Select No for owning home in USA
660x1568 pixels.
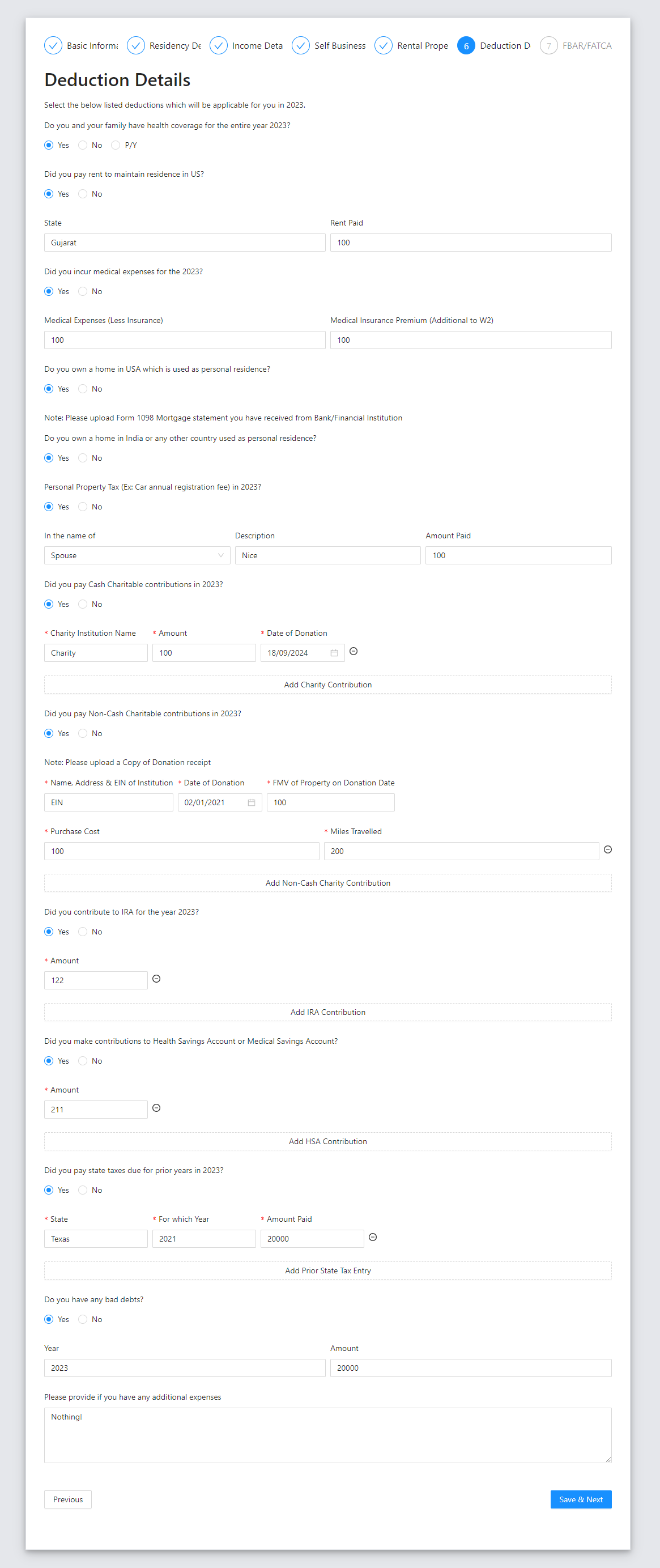[83, 388]
